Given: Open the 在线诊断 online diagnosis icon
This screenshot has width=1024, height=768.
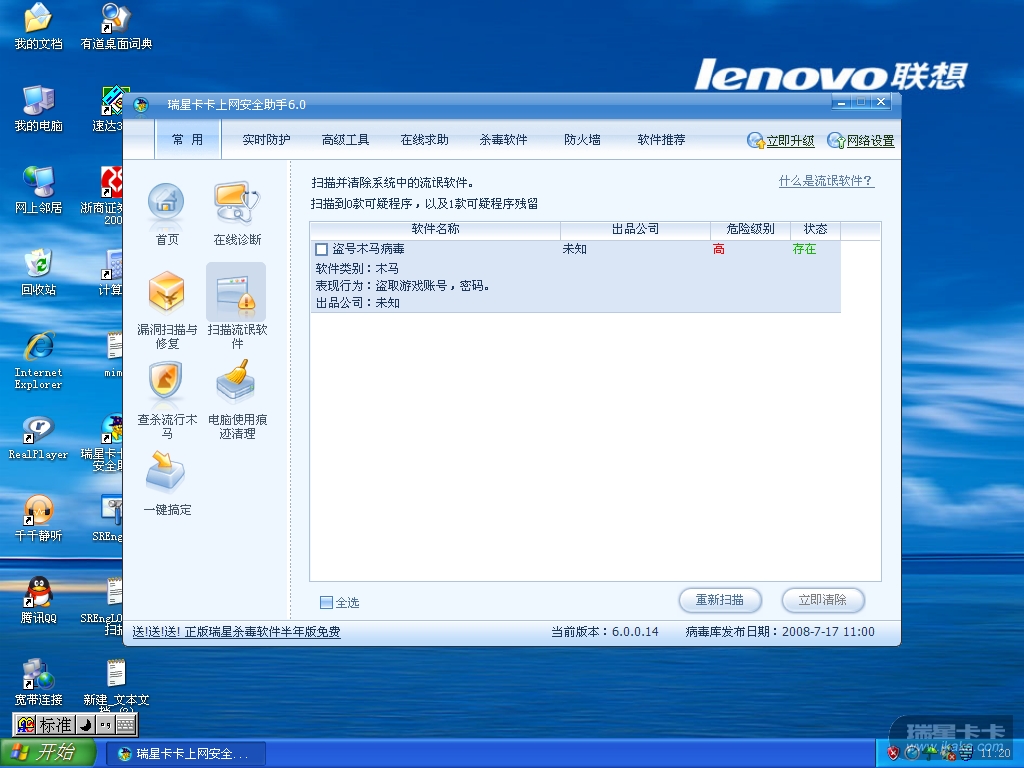Looking at the screenshot, I should (236, 202).
